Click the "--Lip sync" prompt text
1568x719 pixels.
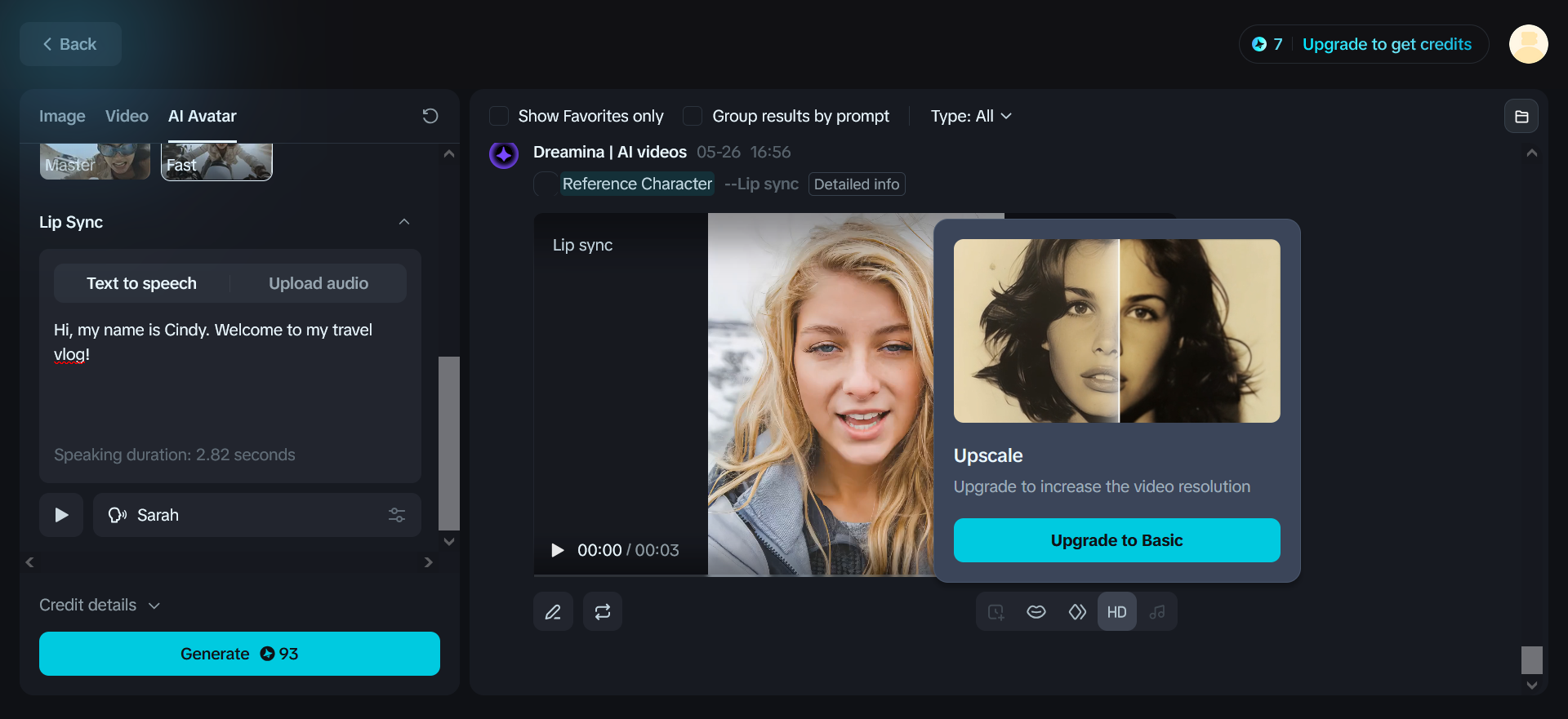761,184
